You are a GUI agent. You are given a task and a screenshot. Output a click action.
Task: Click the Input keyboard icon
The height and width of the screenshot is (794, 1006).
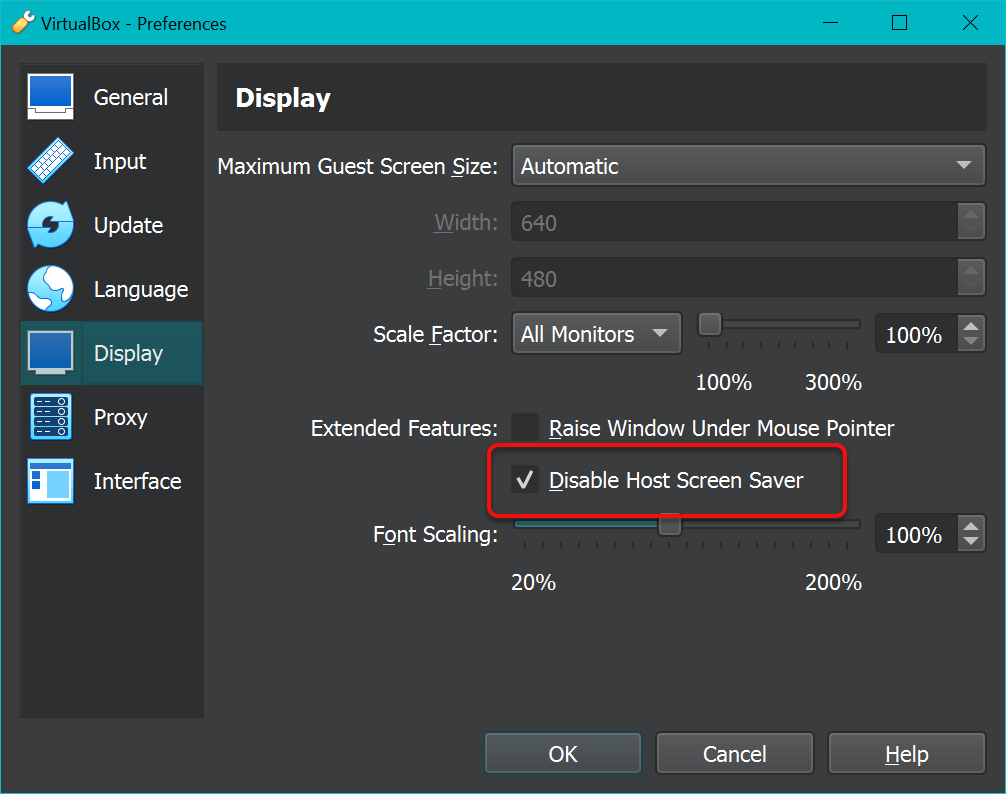[51, 161]
